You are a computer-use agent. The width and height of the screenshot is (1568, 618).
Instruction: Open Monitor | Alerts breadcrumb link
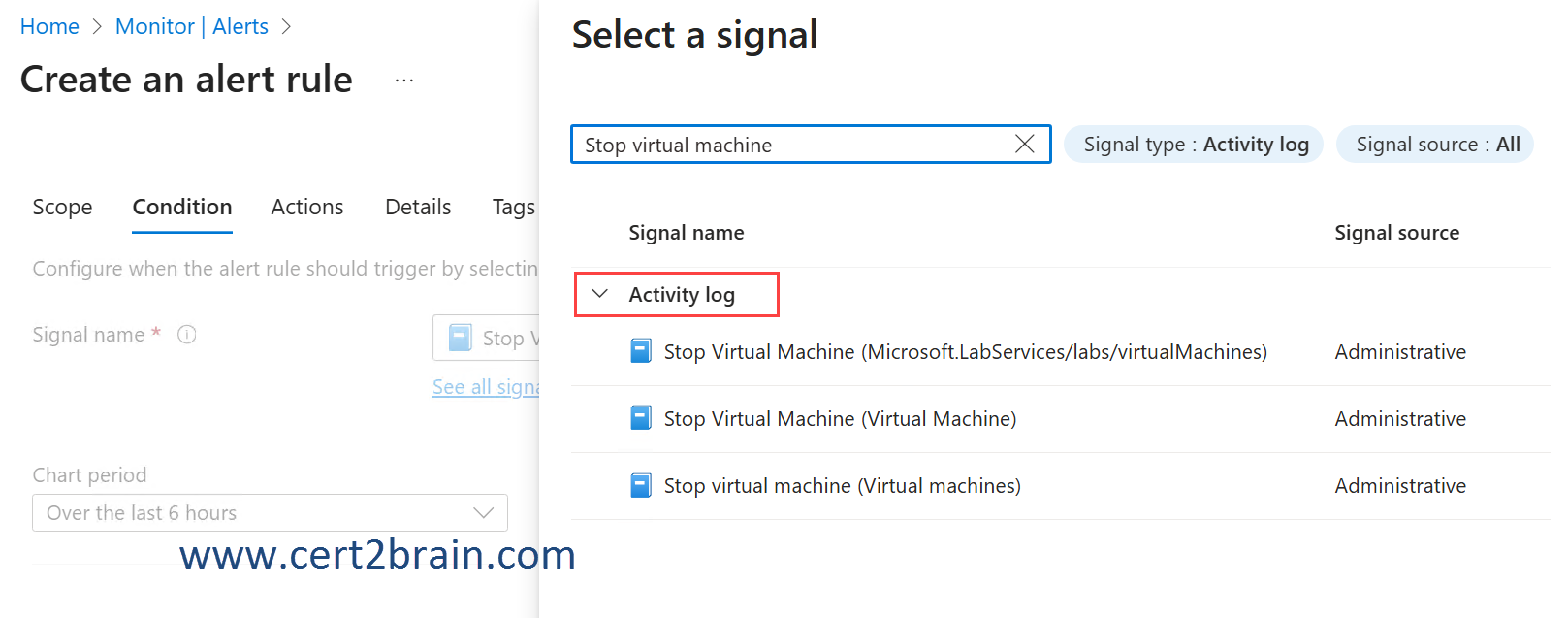(192, 27)
